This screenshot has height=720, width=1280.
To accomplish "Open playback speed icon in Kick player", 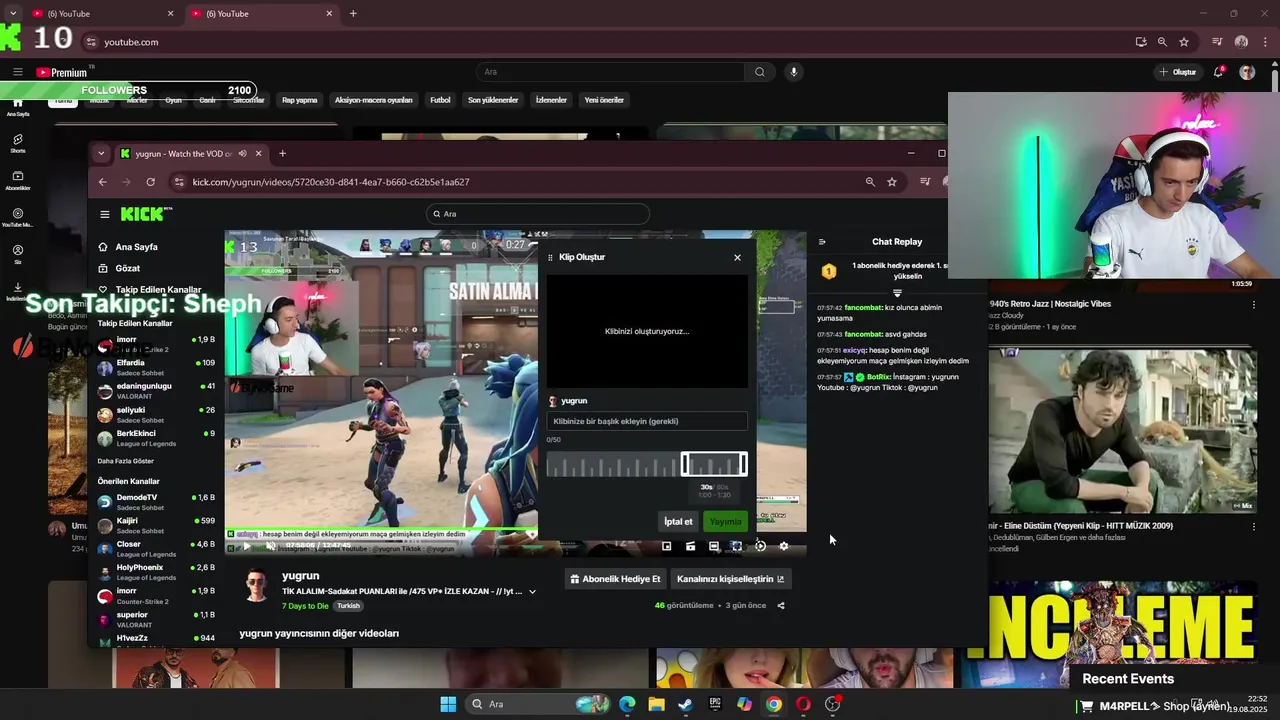I will coord(761,546).
